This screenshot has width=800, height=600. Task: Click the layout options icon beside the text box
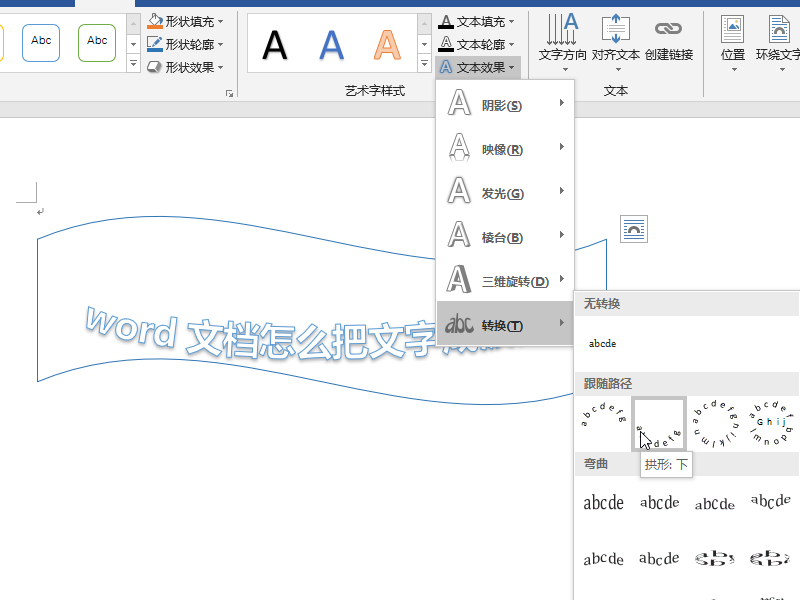(x=634, y=229)
